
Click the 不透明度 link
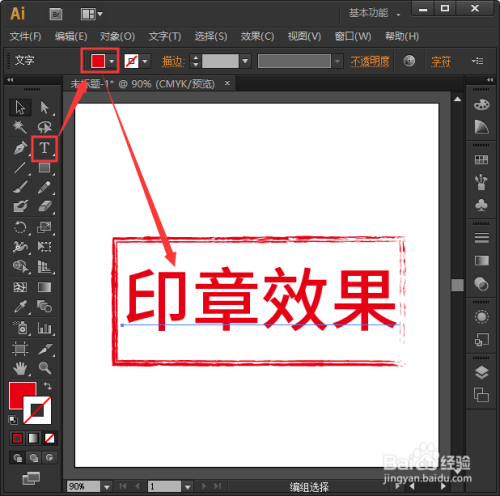[x=370, y=61]
